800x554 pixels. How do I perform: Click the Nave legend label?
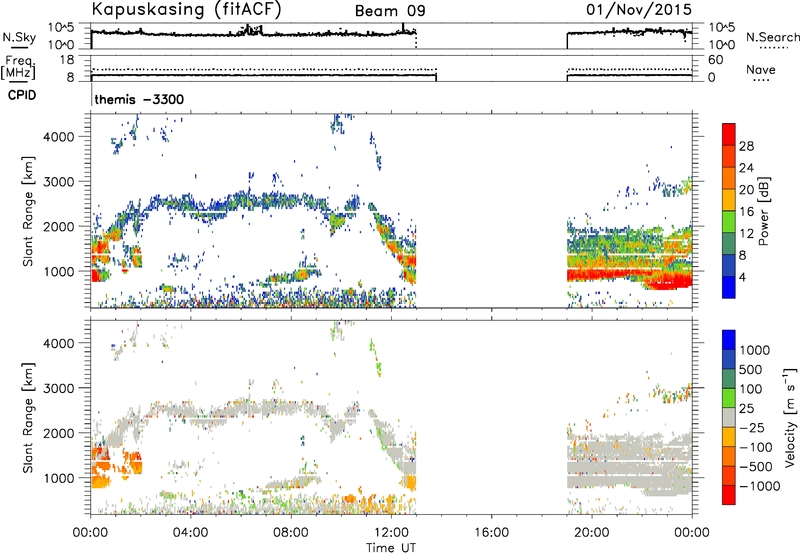760,69
